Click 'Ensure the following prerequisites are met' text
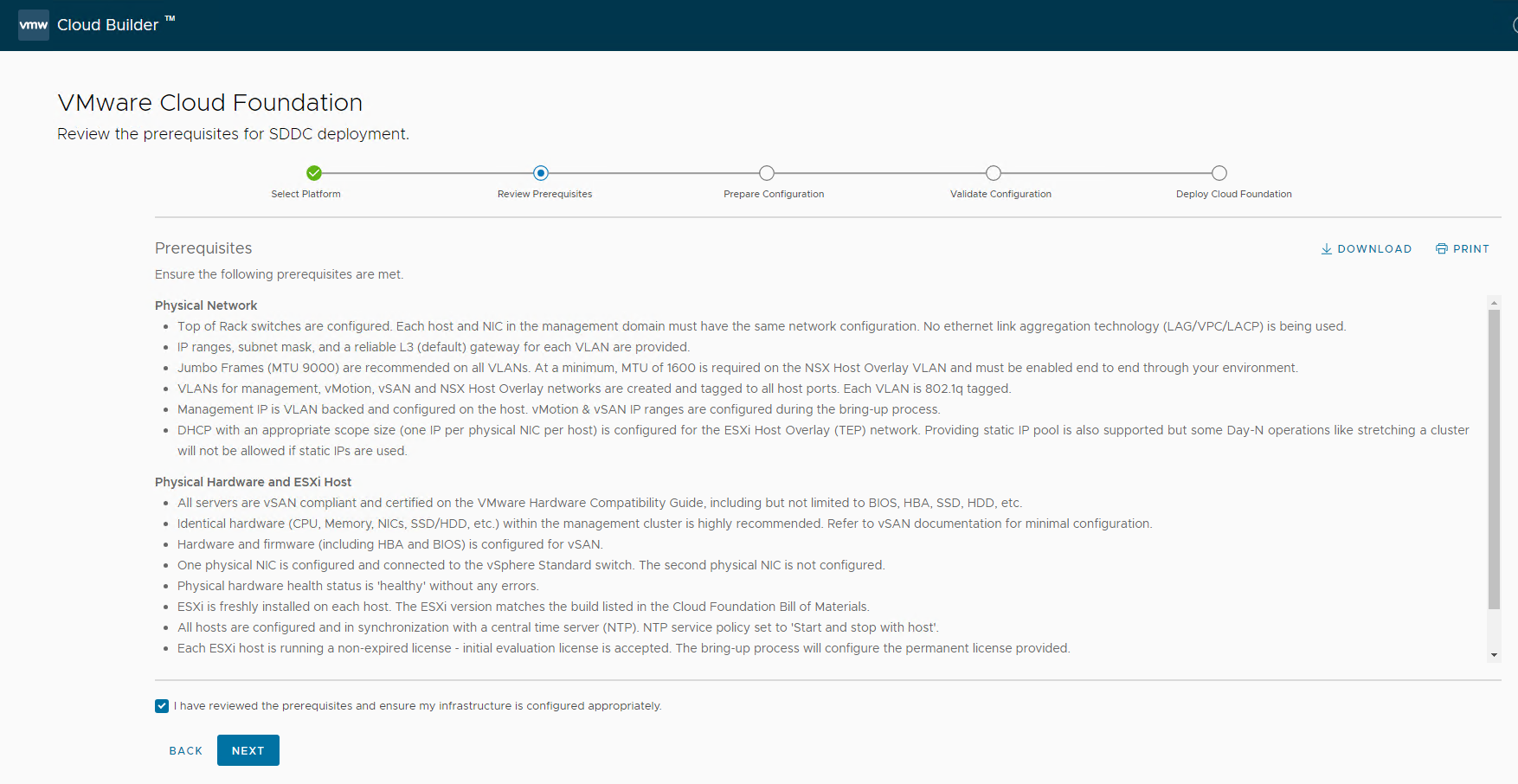 coord(280,274)
